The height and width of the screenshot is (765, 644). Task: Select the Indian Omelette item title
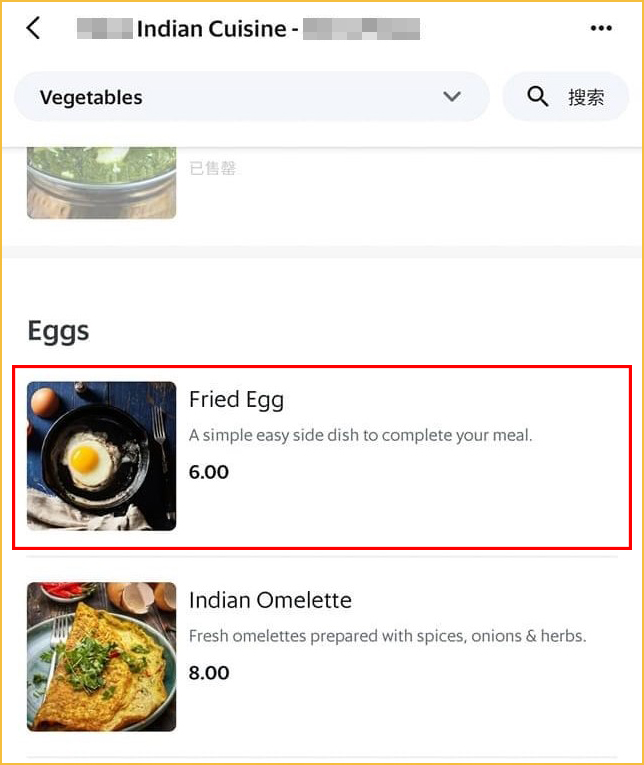[x=270, y=600]
